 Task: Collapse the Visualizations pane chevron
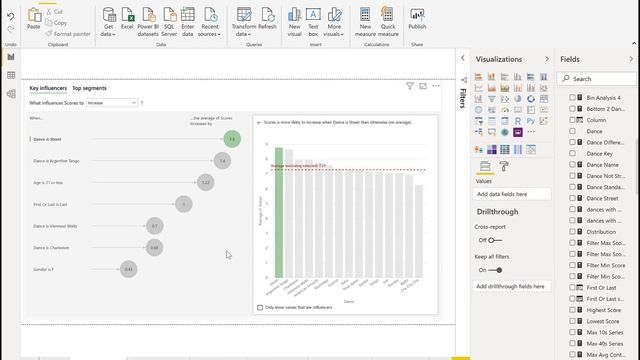[x=547, y=59]
